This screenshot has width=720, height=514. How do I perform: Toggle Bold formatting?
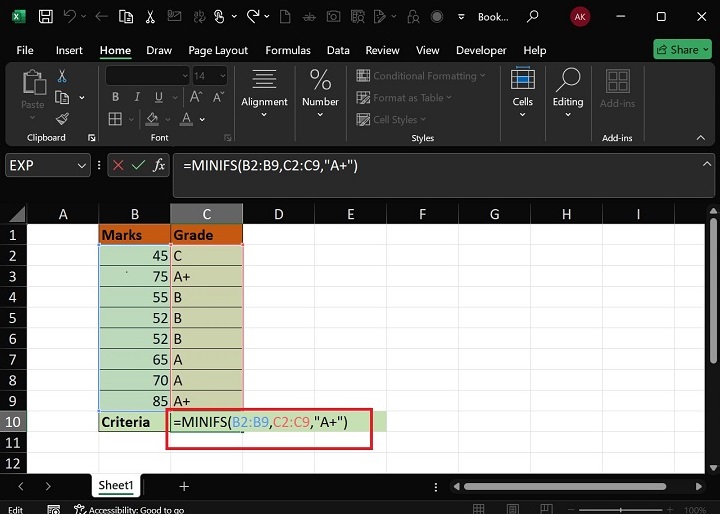coord(115,97)
